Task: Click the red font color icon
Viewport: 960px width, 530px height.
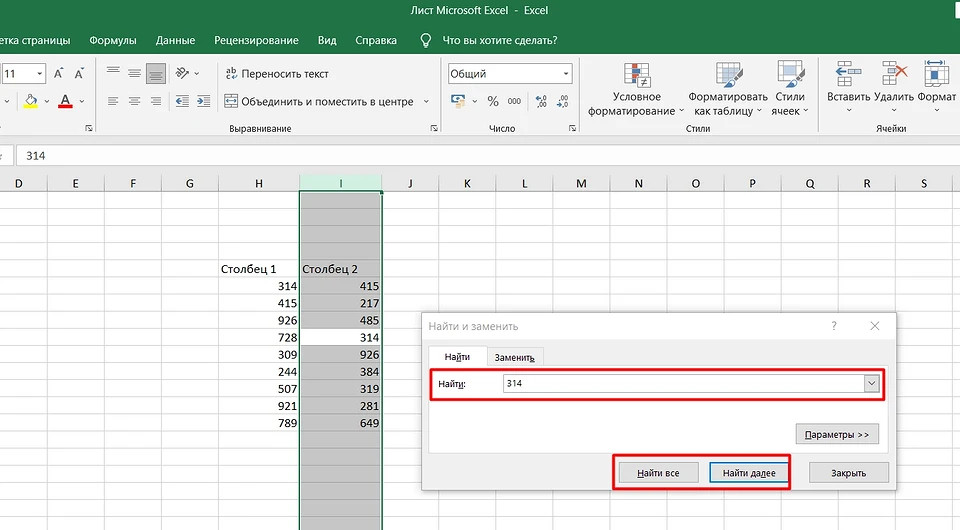Action: pyautogui.click(x=65, y=101)
